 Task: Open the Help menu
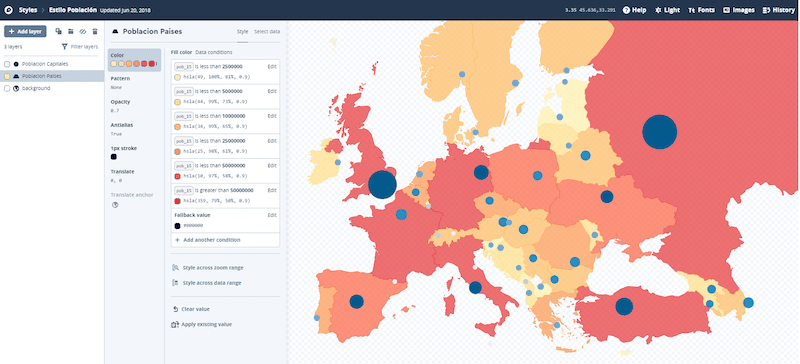tap(634, 10)
